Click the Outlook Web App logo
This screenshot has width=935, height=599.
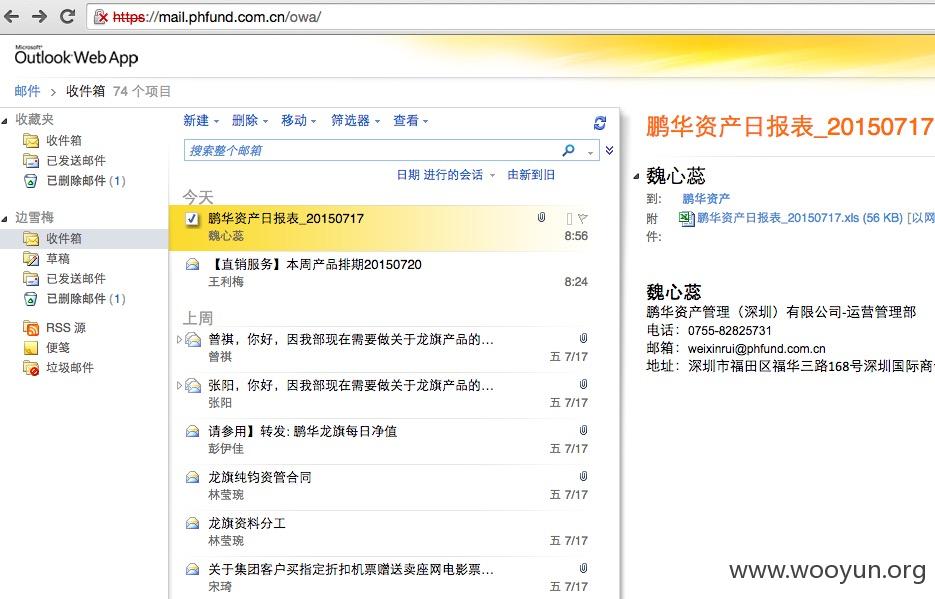pyautogui.click(x=76, y=56)
